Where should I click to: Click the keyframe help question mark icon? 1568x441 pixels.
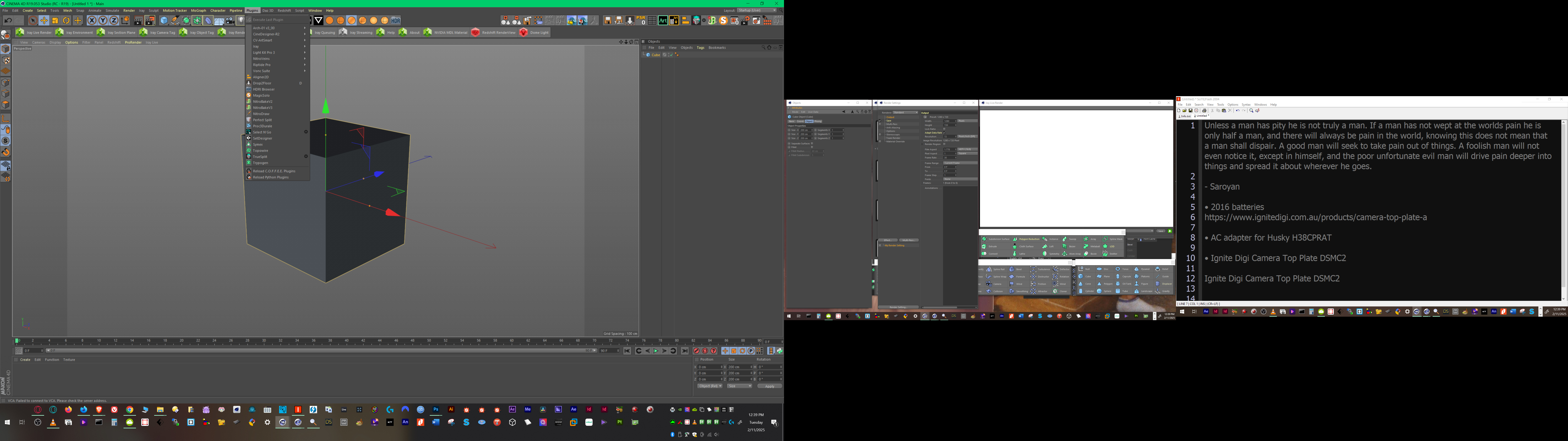[713, 351]
